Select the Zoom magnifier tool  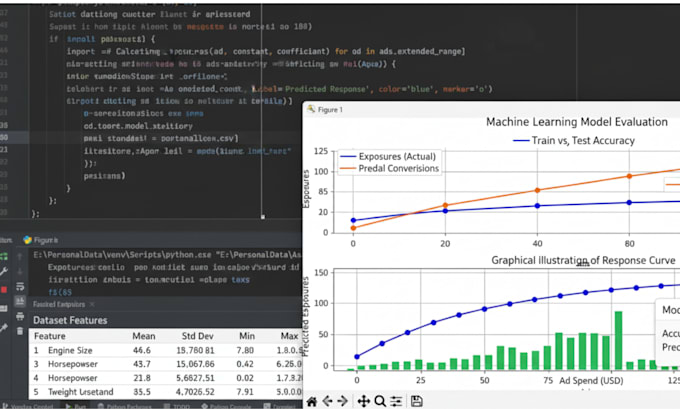(380, 402)
